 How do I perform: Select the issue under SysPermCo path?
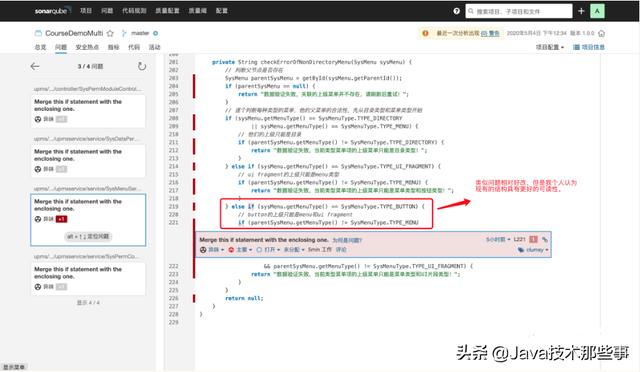[88, 278]
